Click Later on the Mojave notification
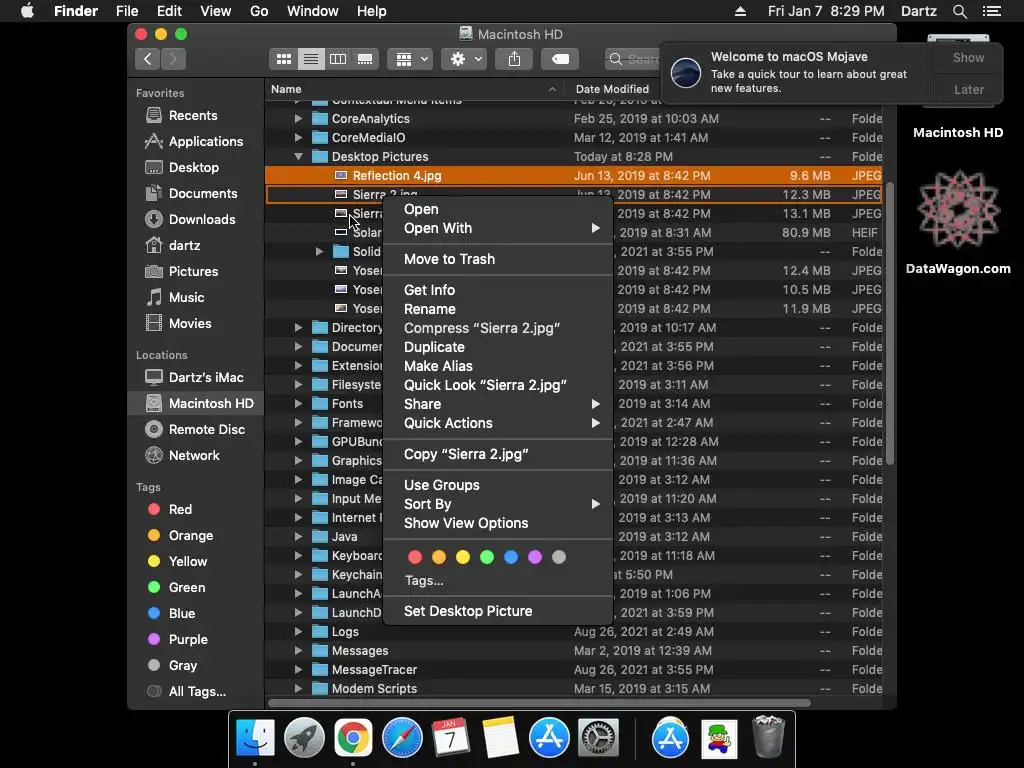 click(x=968, y=90)
